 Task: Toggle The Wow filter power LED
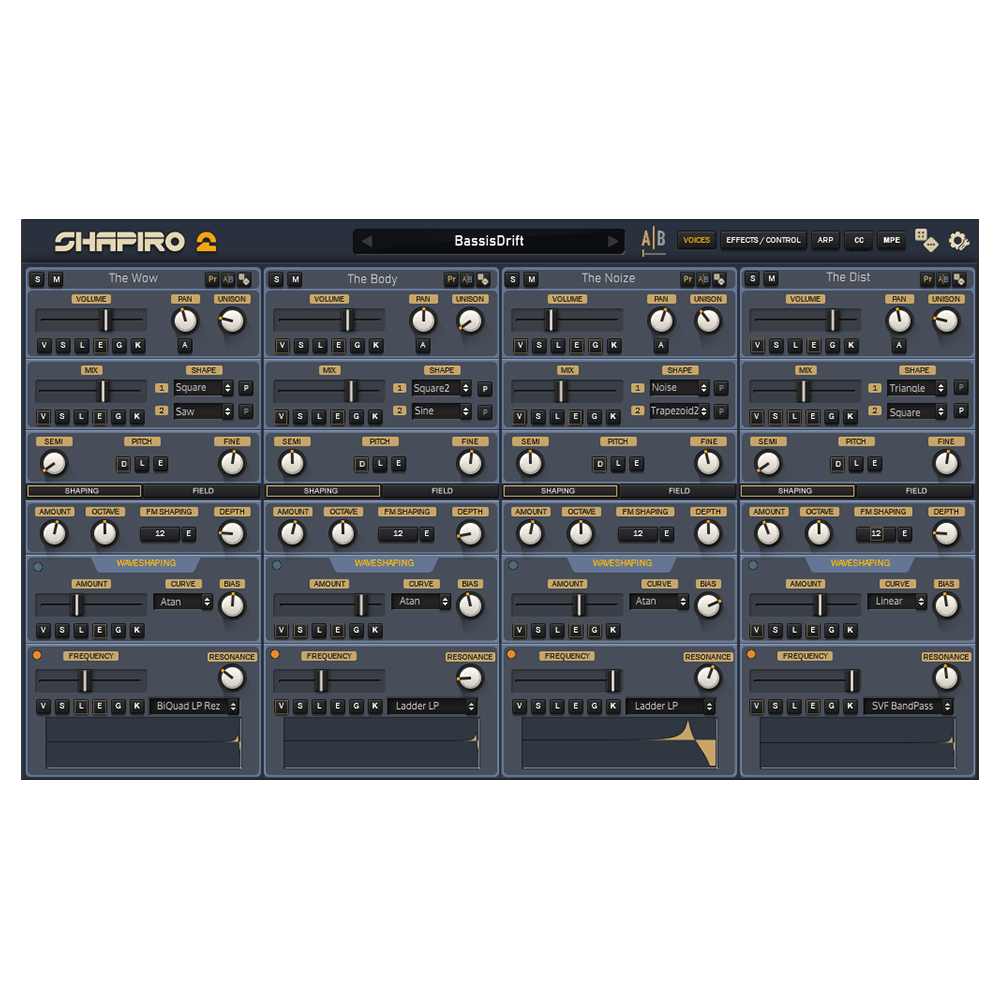coord(37,655)
